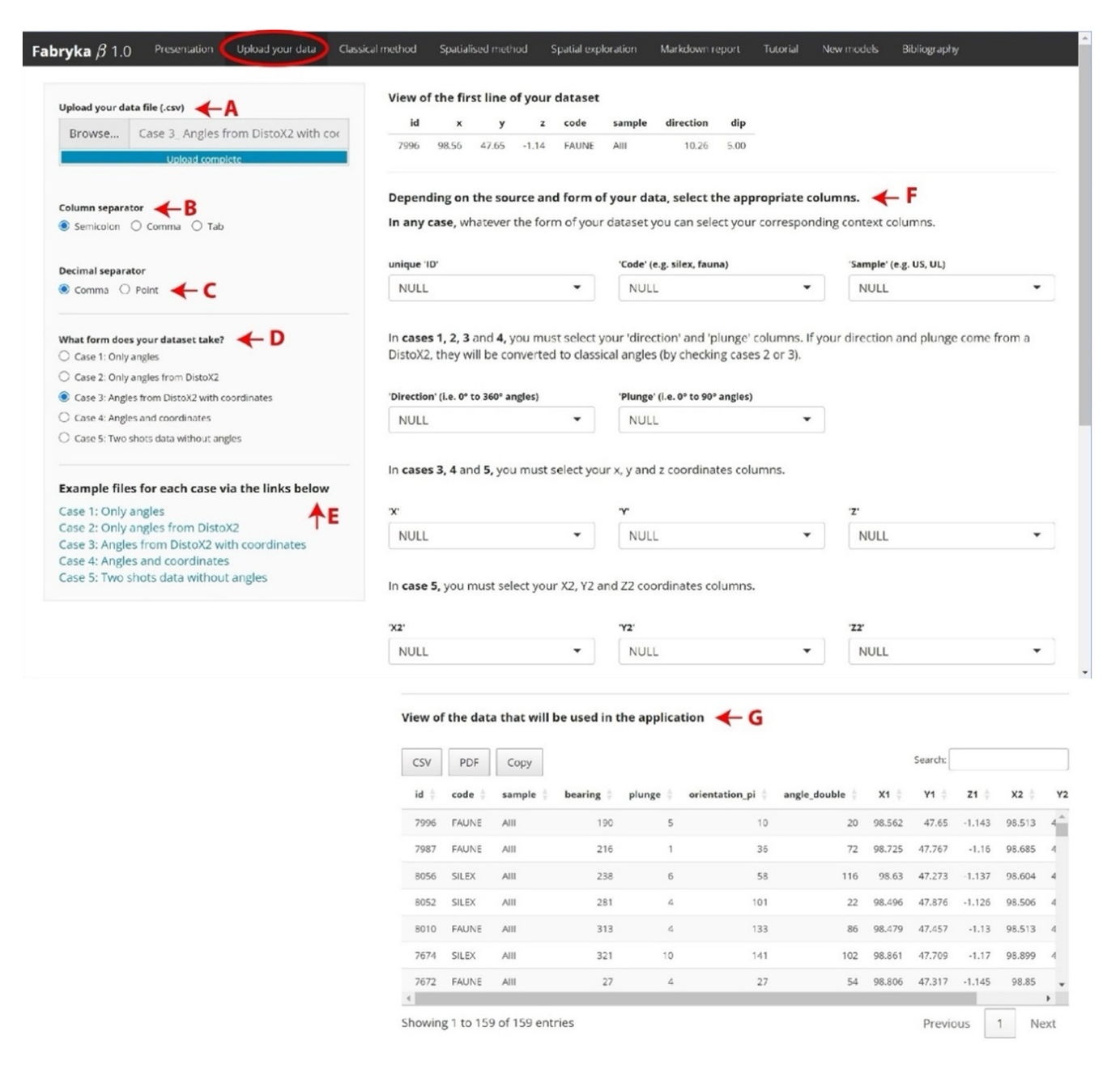Select Comma decimal separator
The image size is (1120, 1065).
click(x=64, y=289)
